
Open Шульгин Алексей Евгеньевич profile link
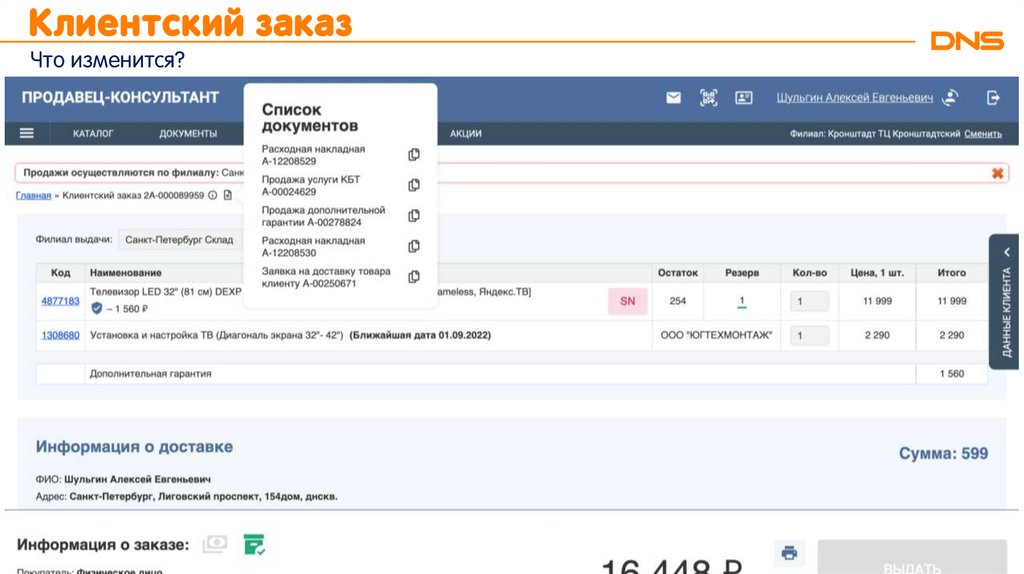(854, 98)
